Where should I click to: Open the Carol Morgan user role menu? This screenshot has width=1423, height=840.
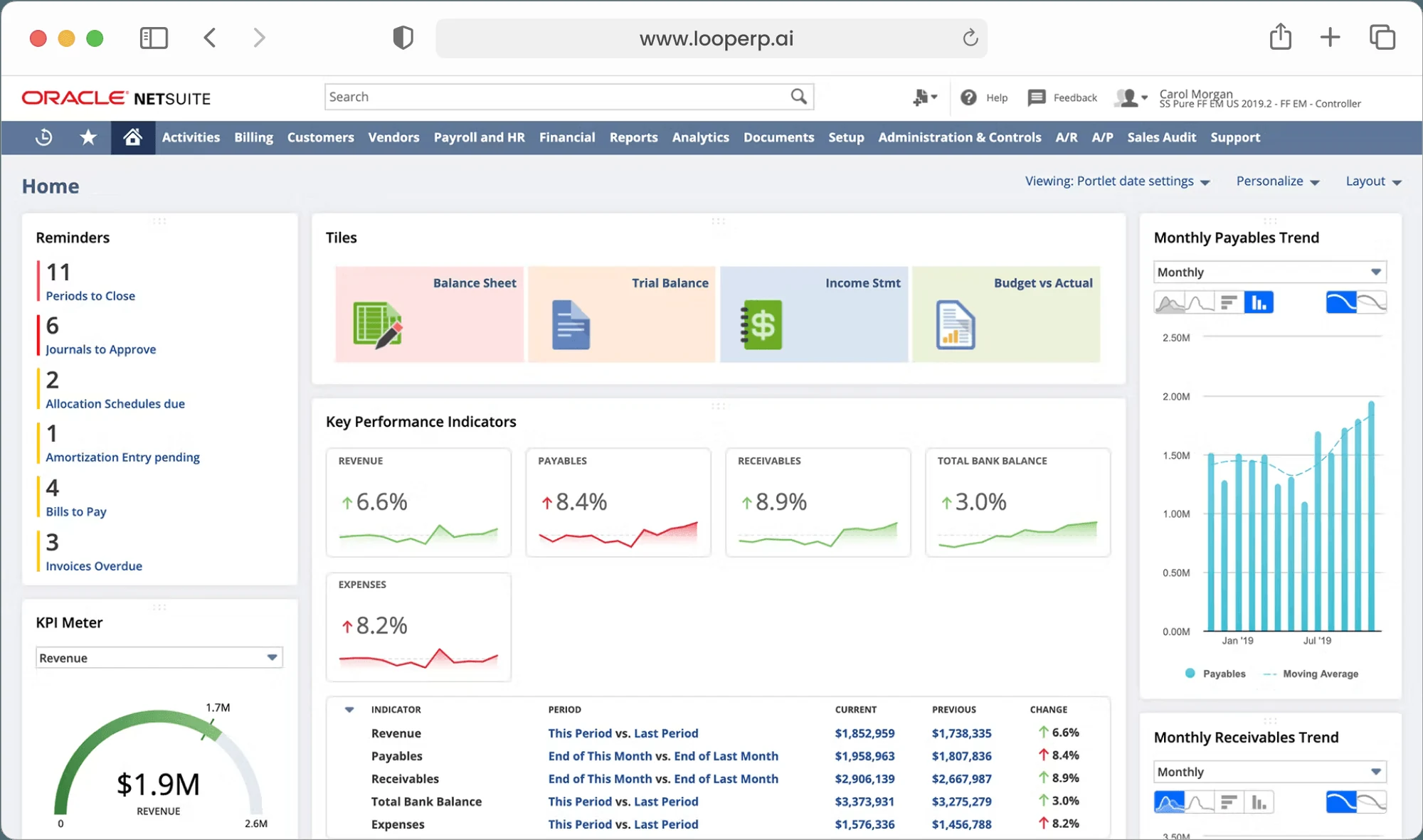(x=1131, y=97)
